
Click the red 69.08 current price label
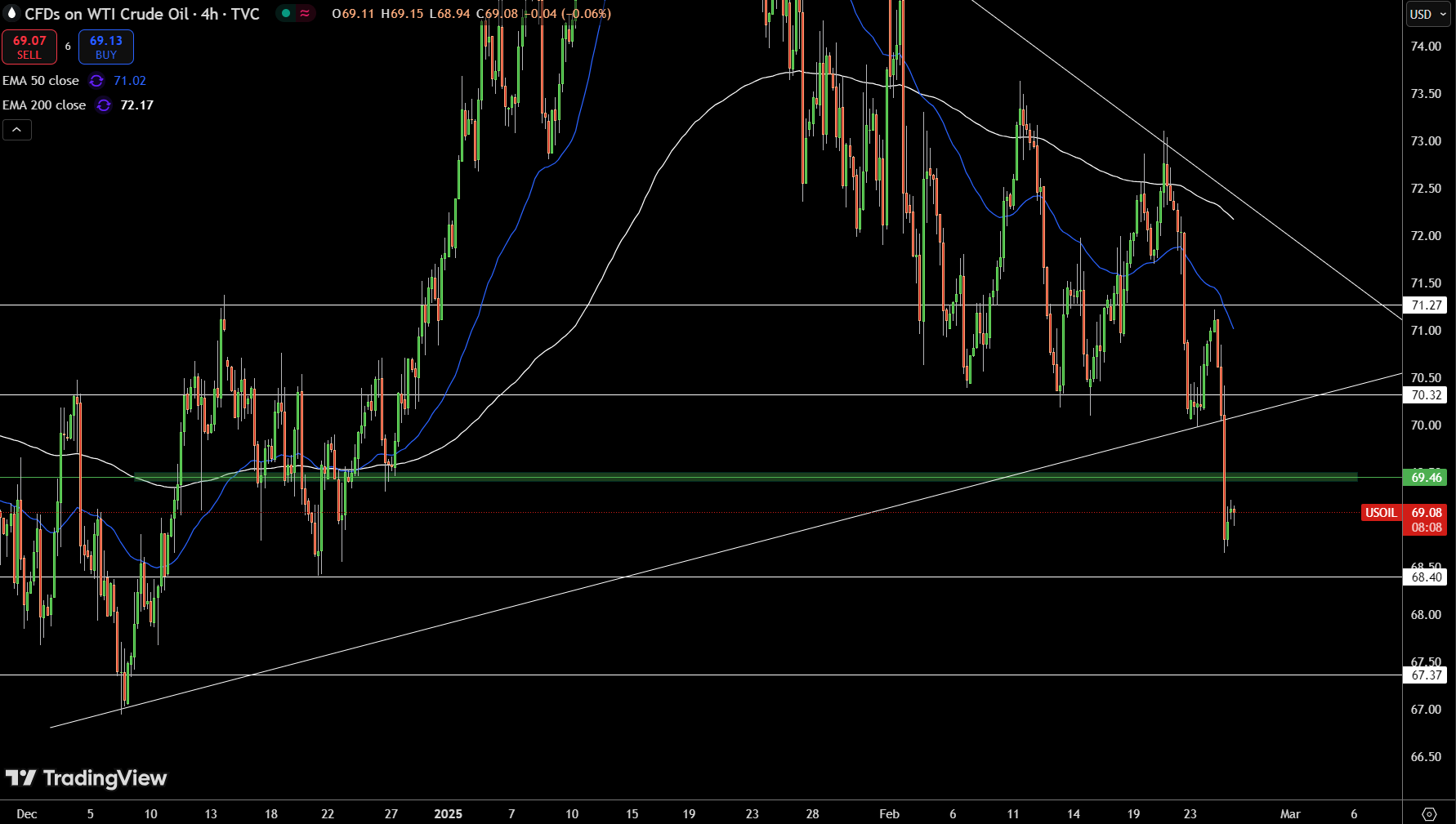point(1426,513)
